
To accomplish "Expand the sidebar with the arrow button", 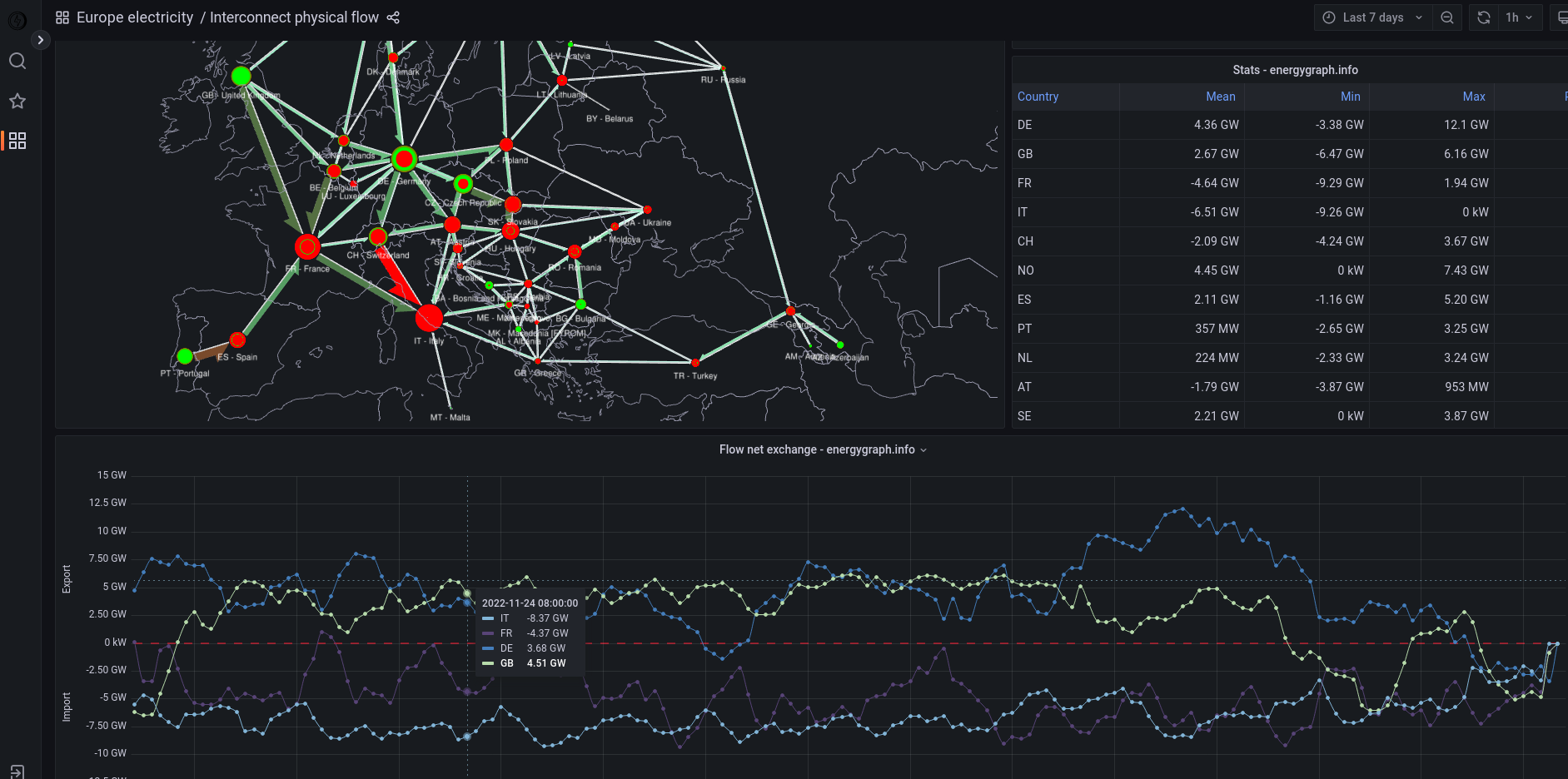I will coord(40,40).
